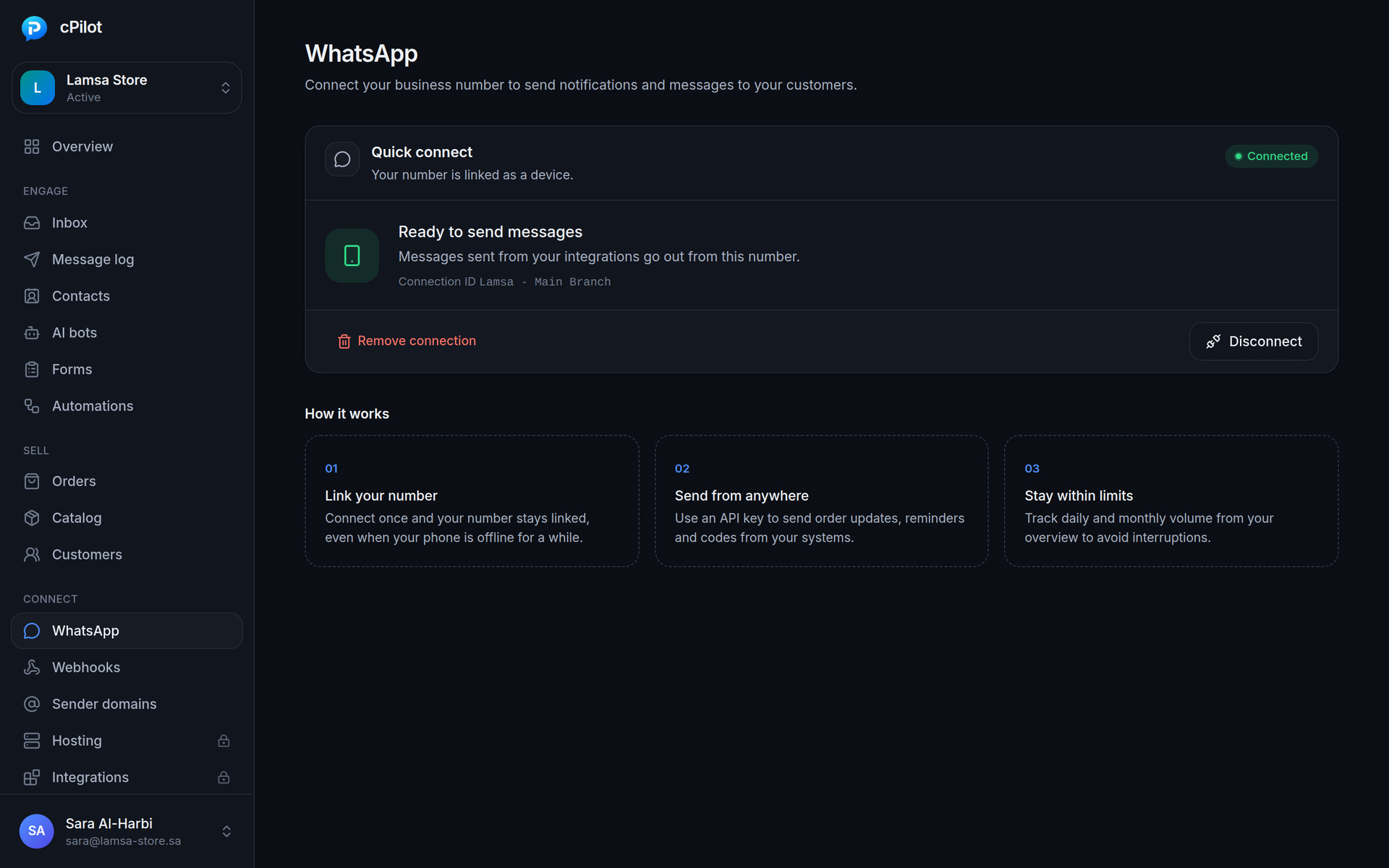Click the 'How it works' heading
The height and width of the screenshot is (868, 1389).
click(x=347, y=414)
